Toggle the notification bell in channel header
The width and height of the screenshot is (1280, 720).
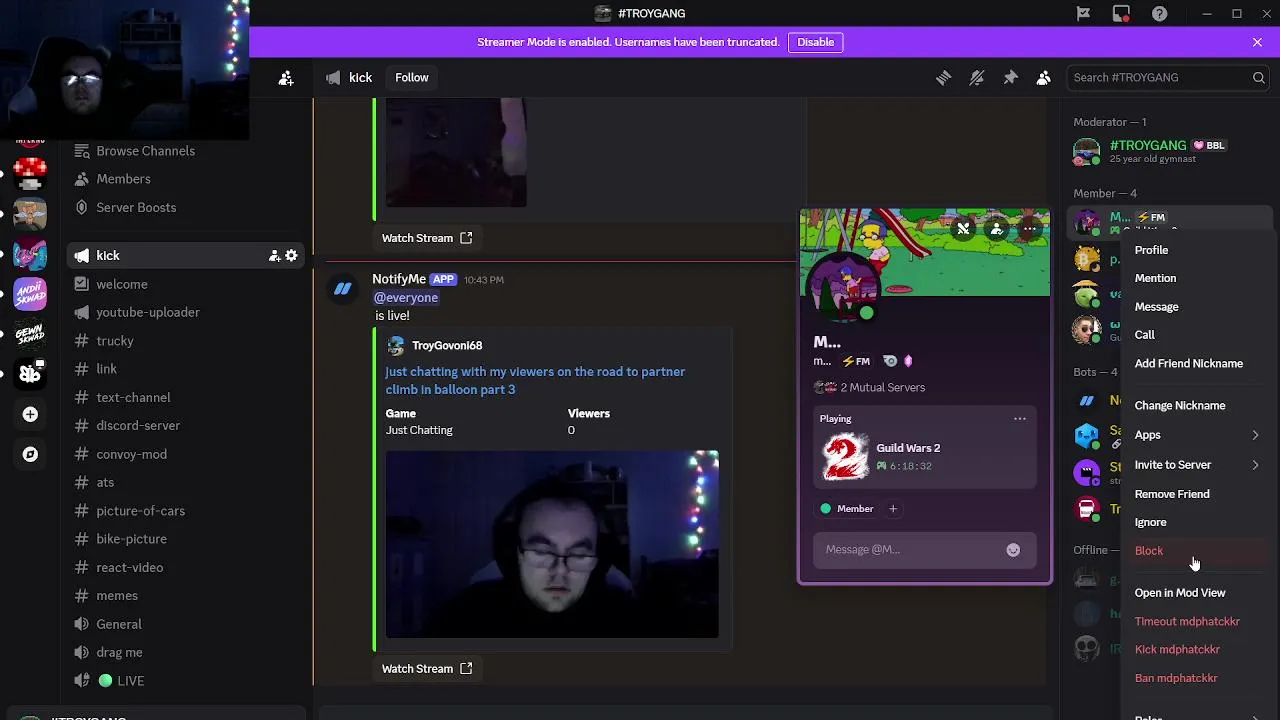(x=977, y=77)
